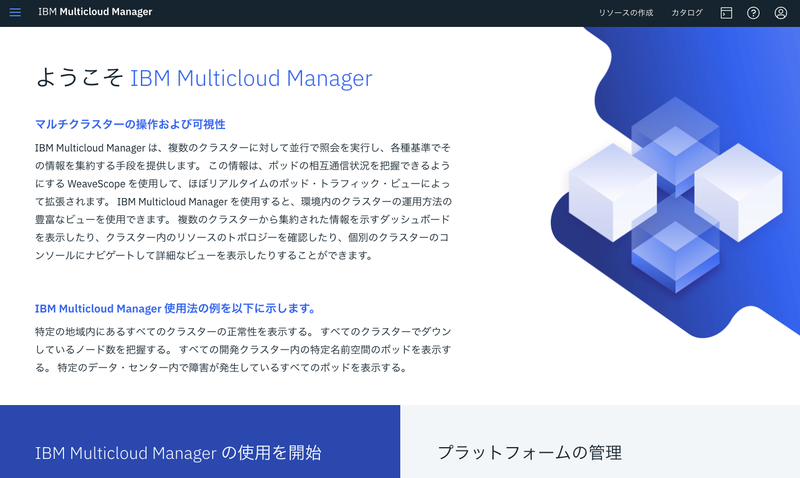Open カタログ from the header
This screenshot has width=800, height=478.
click(687, 13)
